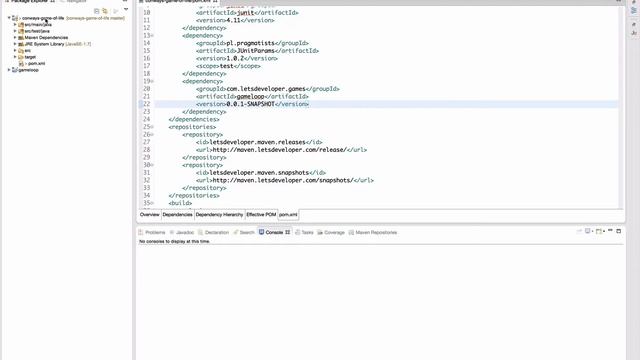Open the Tasks view tab
Screen dimensions: 640x360
tap(304, 232)
